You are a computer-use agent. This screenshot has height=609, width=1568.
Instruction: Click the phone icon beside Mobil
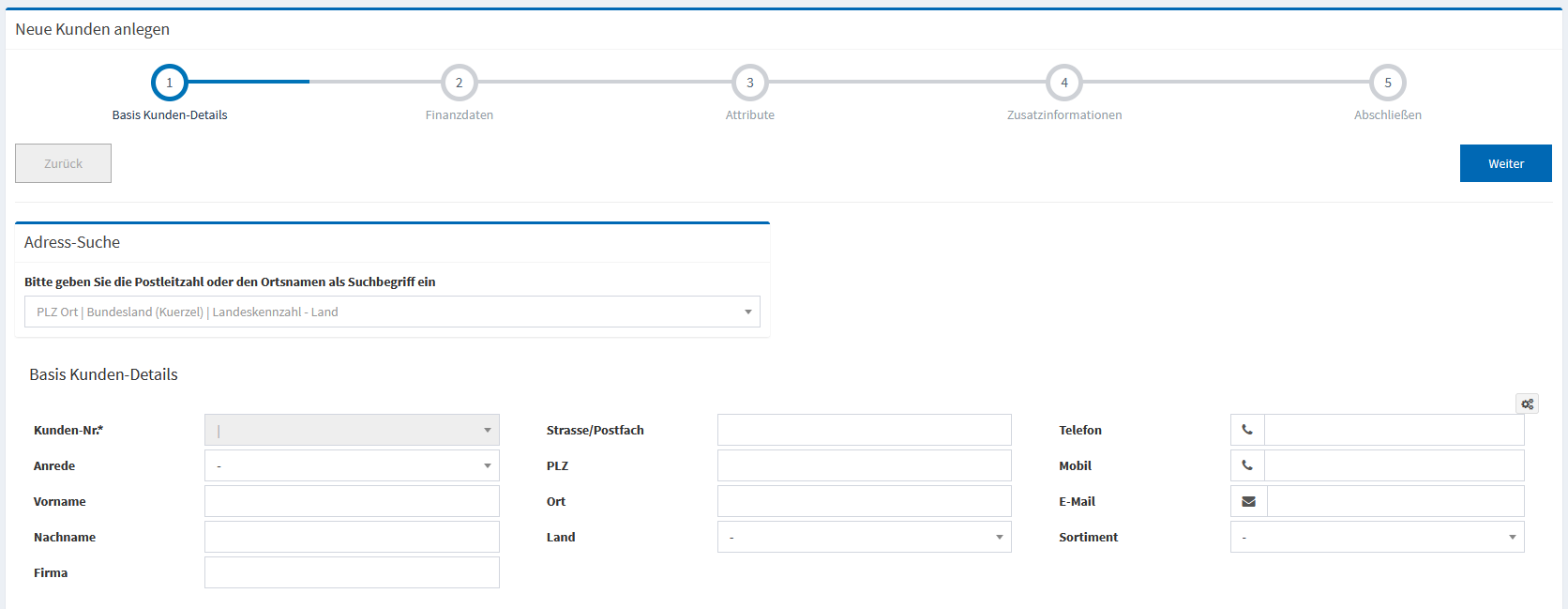pos(1247,465)
